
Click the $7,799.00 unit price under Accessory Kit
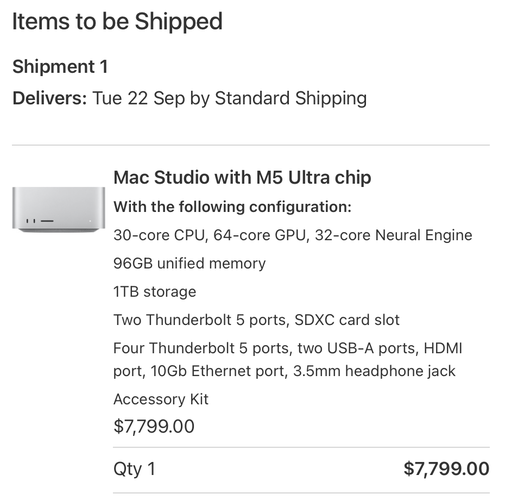pos(154,426)
